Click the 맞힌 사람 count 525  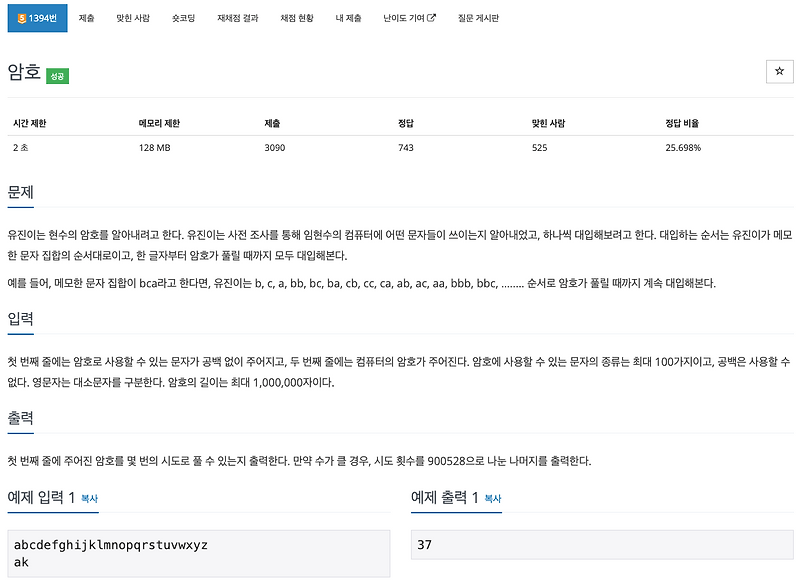pyautogui.click(x=538, y=146)
